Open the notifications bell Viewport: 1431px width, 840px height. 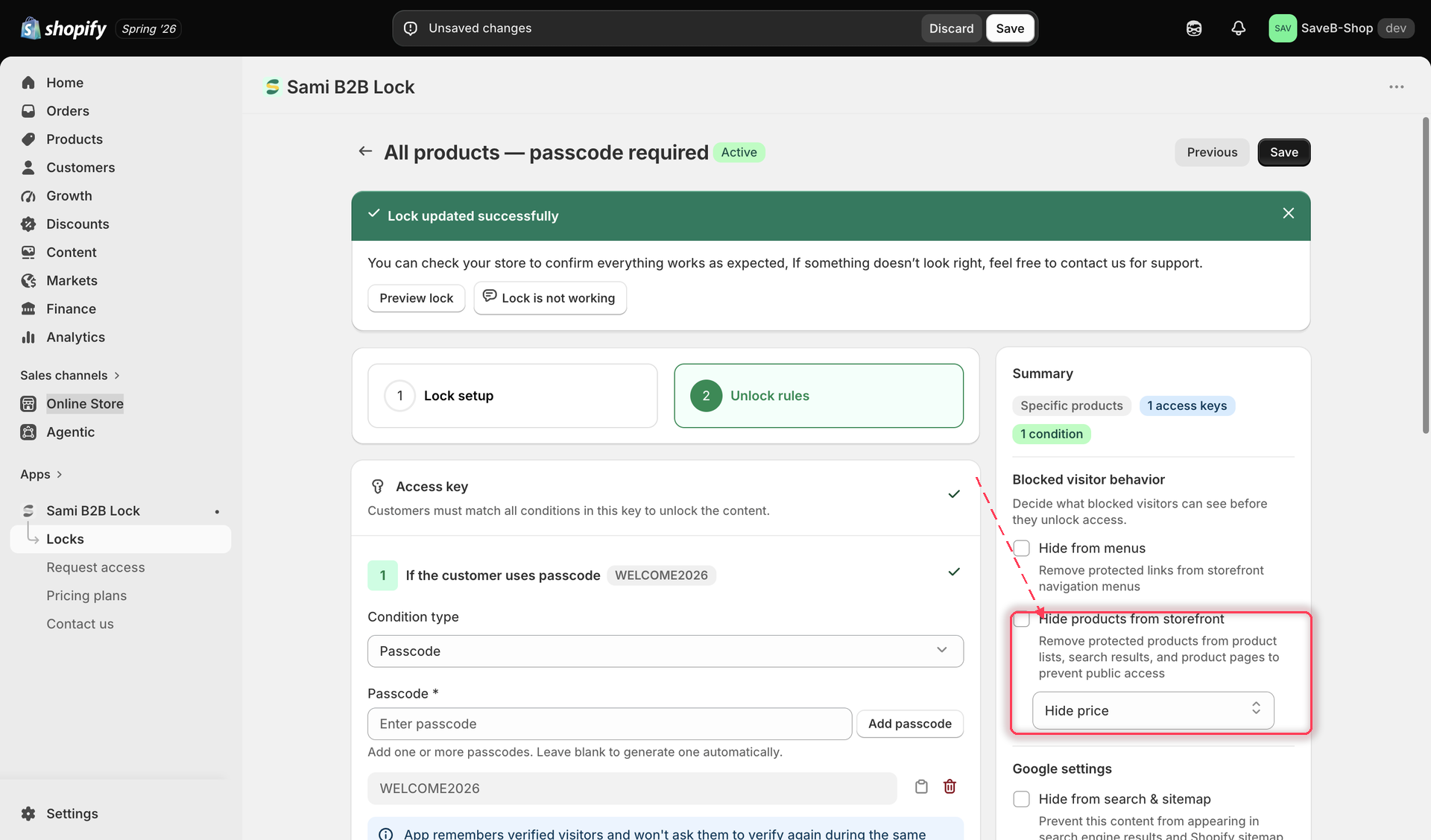pos(1238,28)
